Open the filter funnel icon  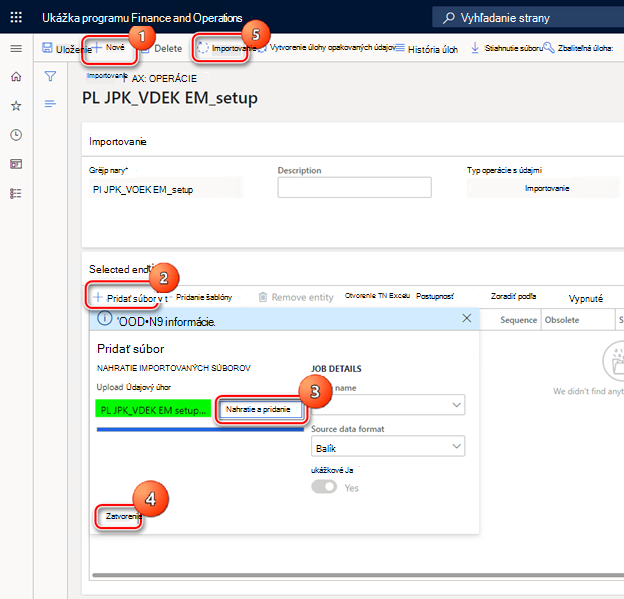50,76
